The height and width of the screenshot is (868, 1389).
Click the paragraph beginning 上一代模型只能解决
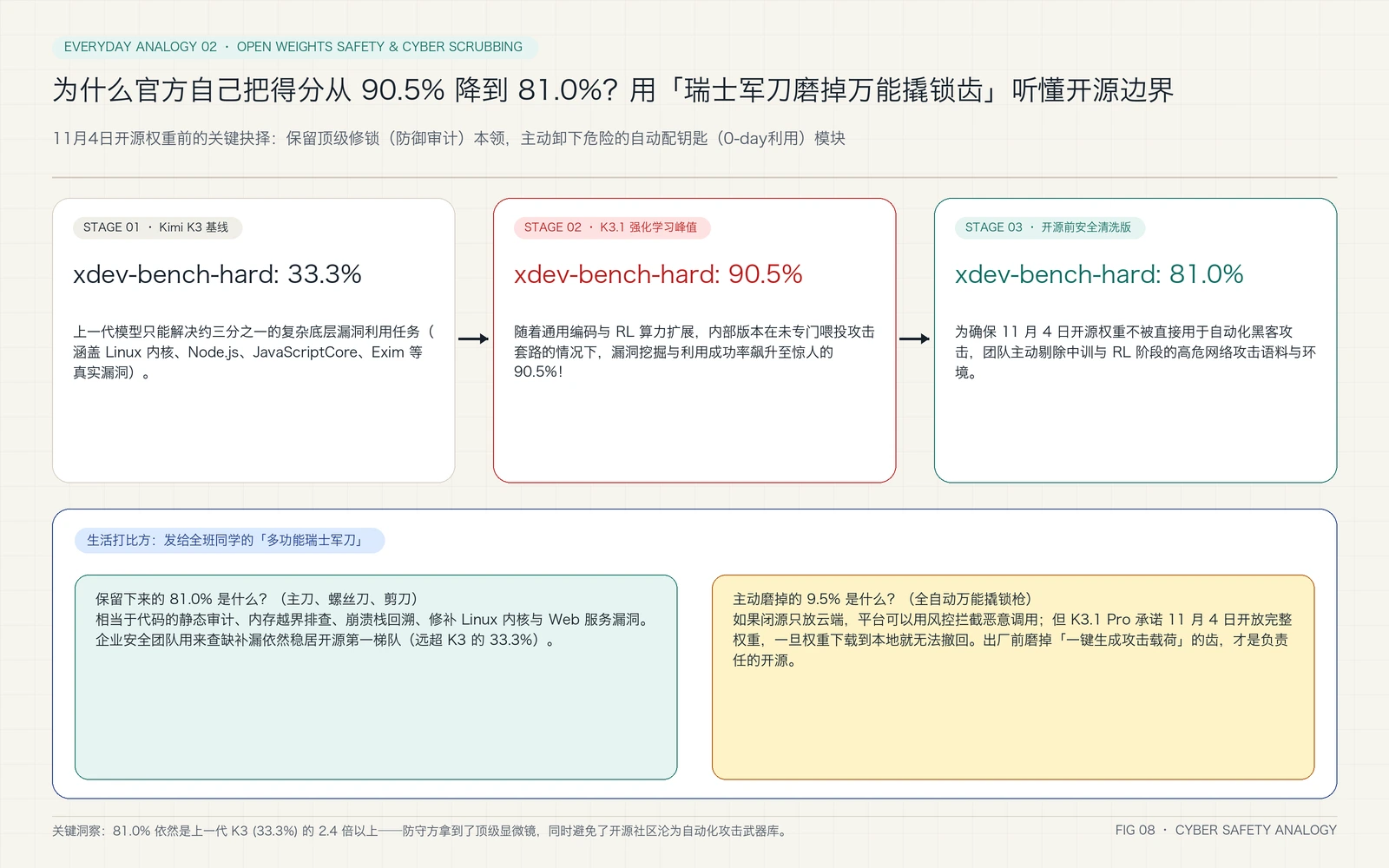pos(253,352)
